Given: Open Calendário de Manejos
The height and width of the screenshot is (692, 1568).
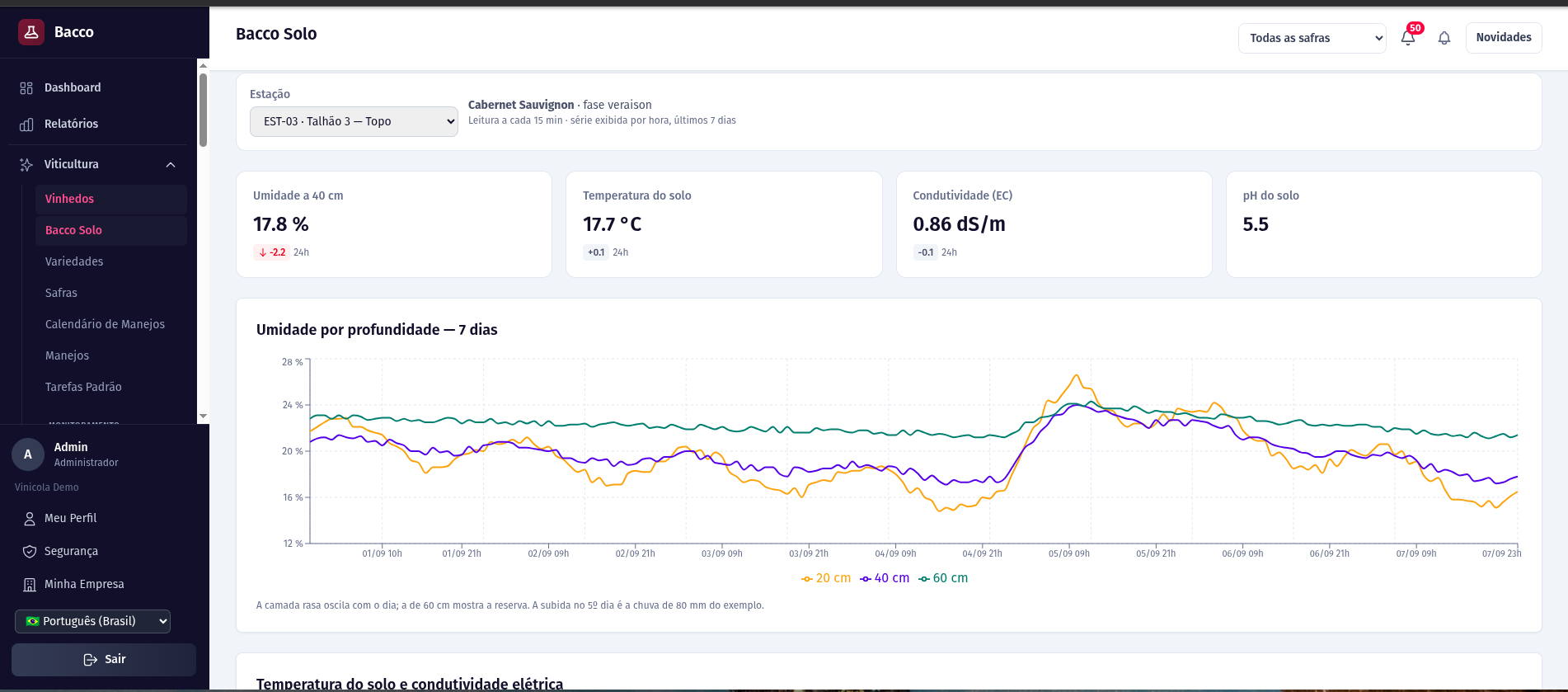Looking at the screenshot, I should (x=110, y=325).
